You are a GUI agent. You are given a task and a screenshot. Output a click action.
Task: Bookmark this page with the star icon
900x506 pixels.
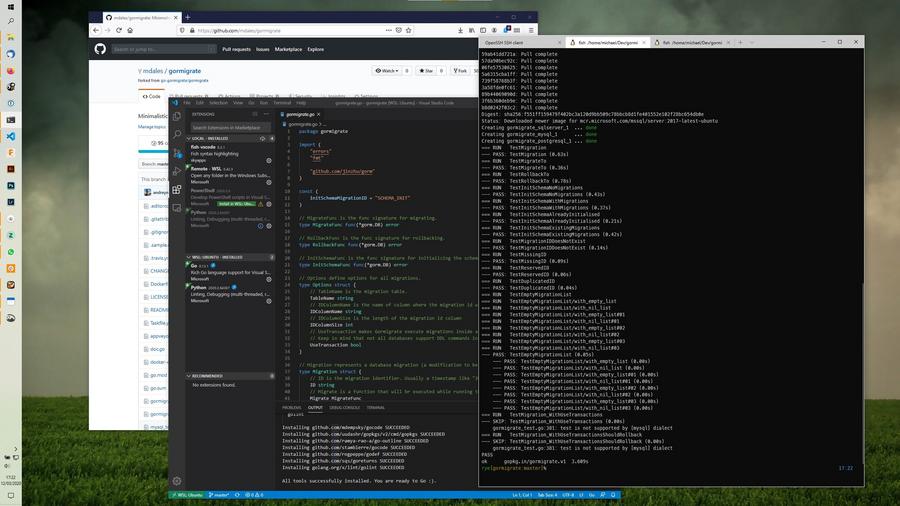(x=408, y=30)
